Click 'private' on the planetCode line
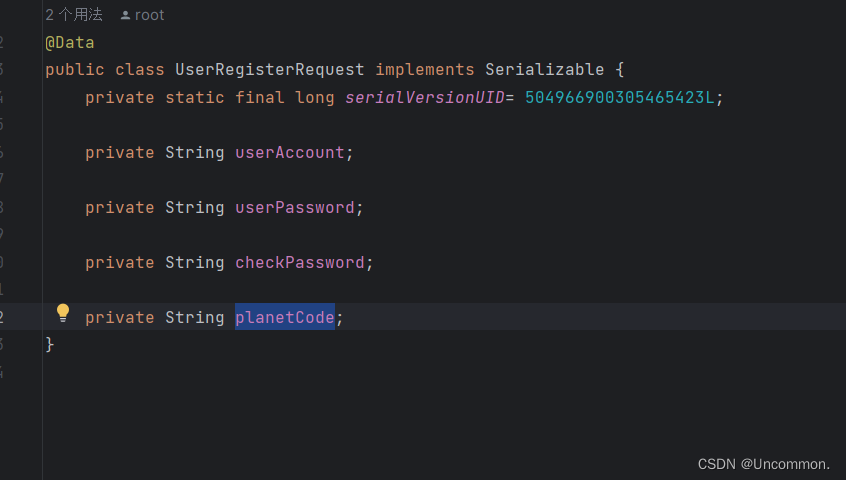Screen dimensions: 846x480 [120, 318]
